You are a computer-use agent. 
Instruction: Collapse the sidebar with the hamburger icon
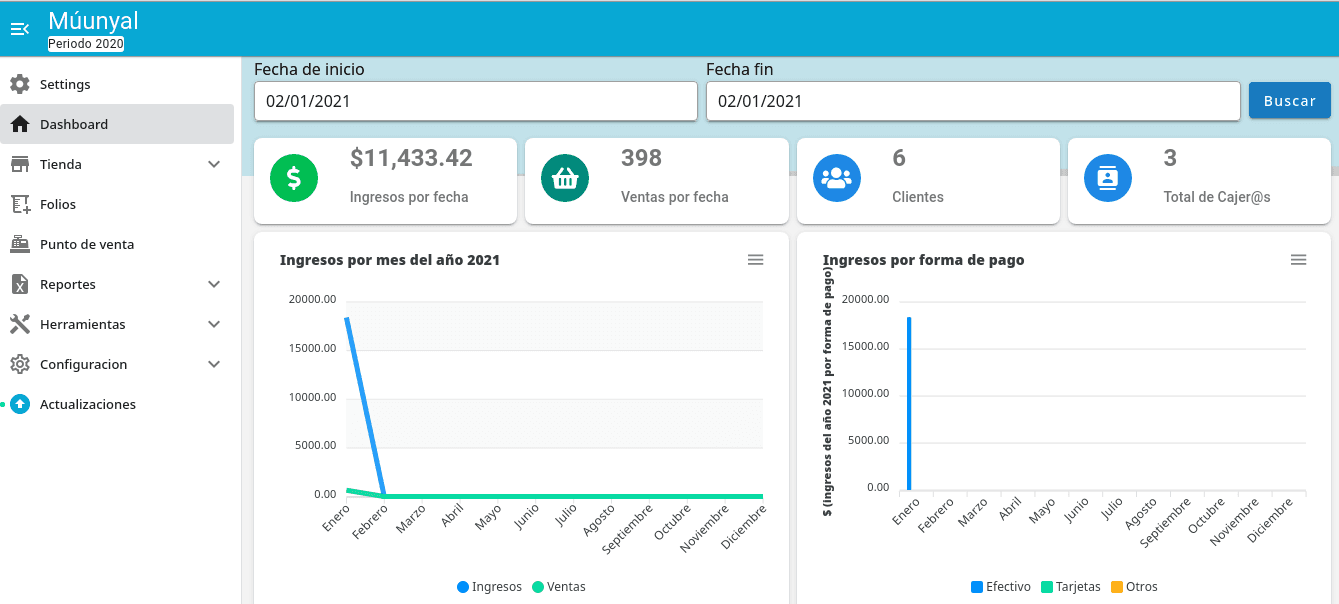tap(19, 29)
